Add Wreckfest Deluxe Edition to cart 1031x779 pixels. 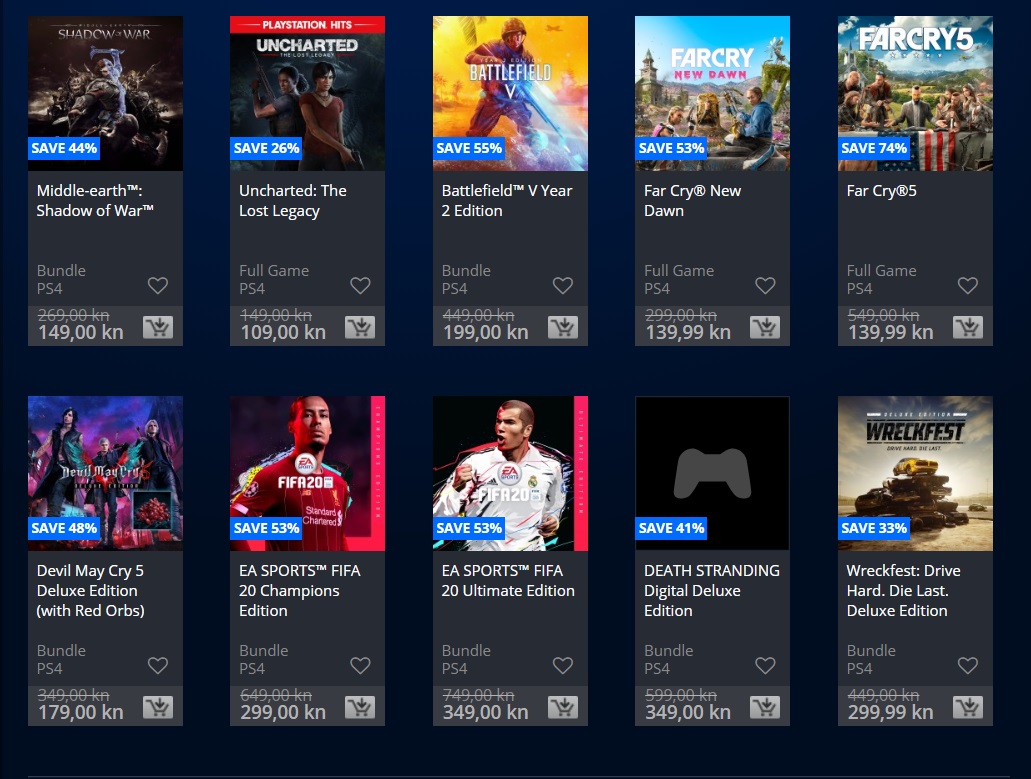click(x=968, y=707)
